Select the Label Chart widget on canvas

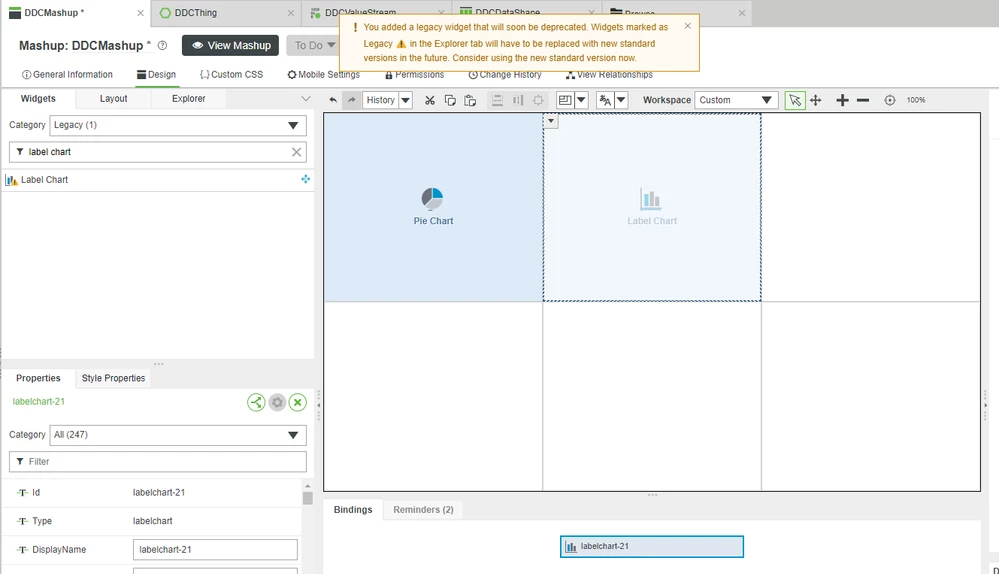652,207
